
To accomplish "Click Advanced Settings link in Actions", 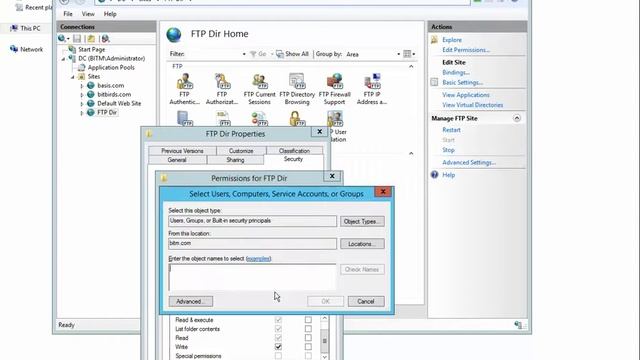I will tap(469, 162).
